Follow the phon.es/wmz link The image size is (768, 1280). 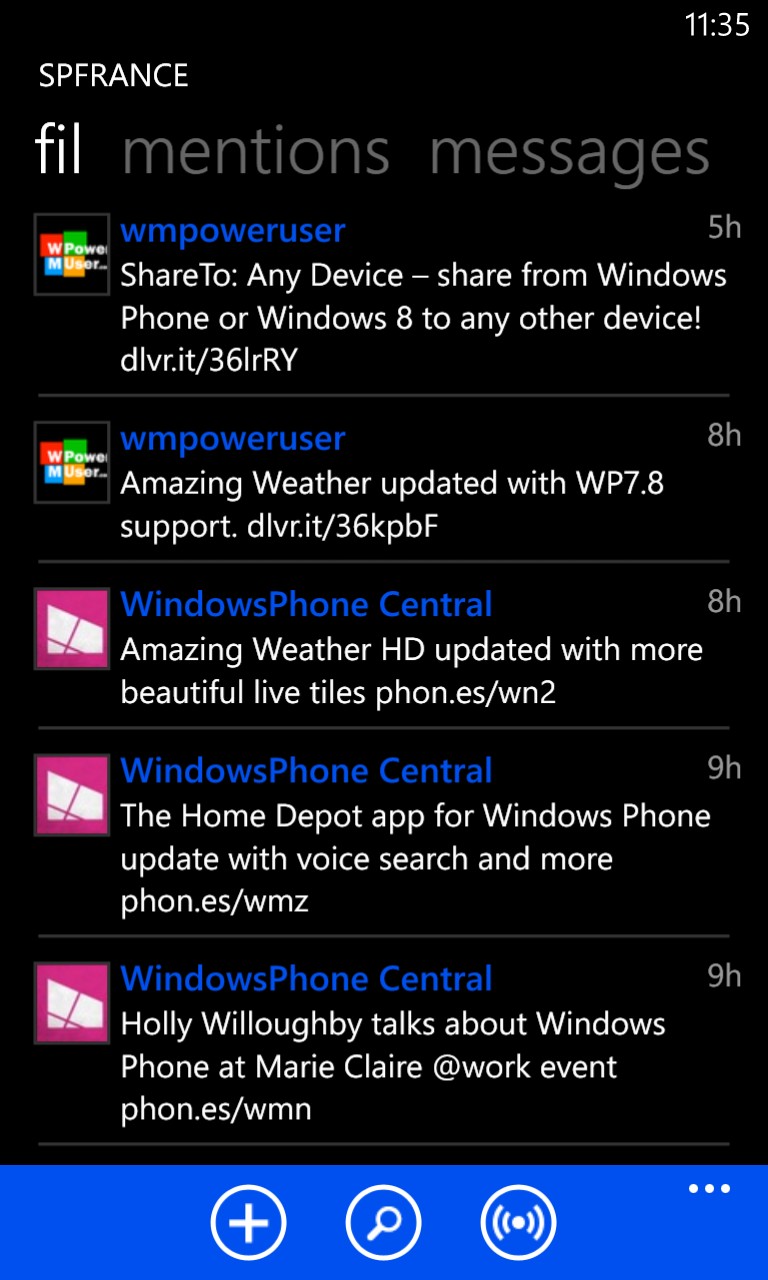point(214,901)
